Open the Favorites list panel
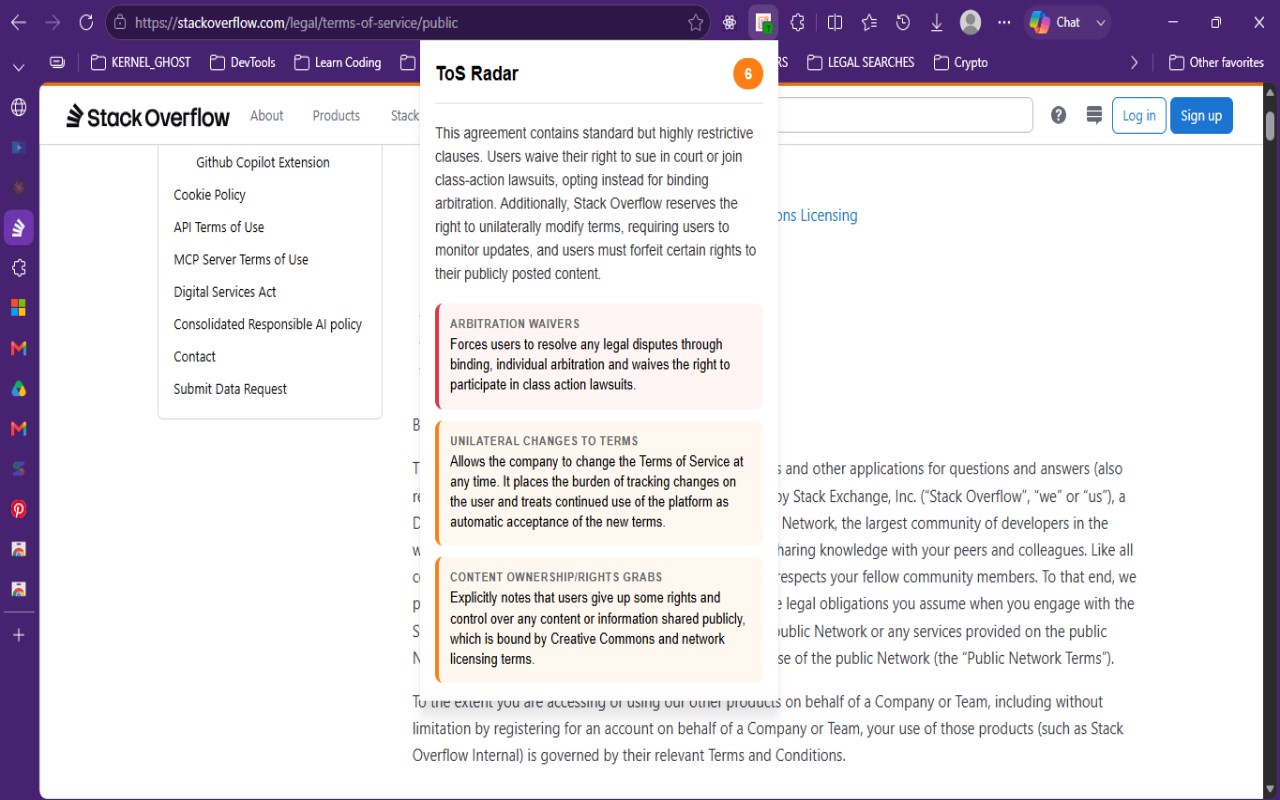1280x800 pixels. coord(869,22)
